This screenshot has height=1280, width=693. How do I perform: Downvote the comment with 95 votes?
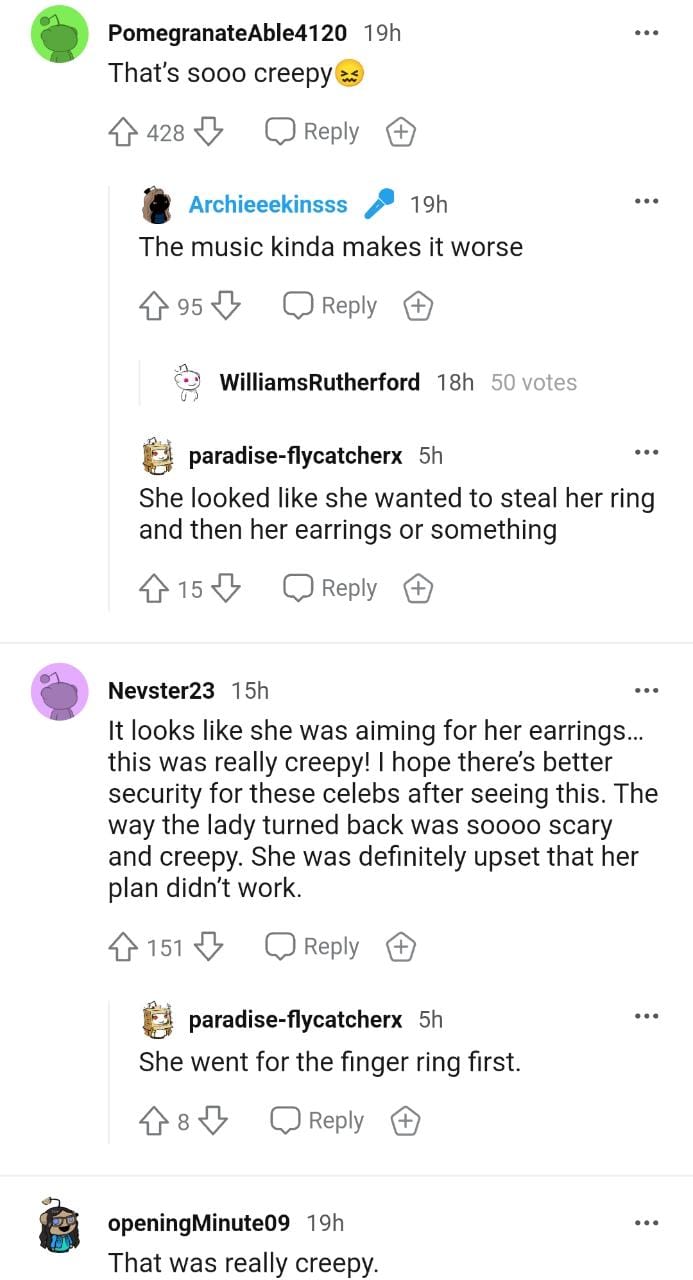pos(226,306)
